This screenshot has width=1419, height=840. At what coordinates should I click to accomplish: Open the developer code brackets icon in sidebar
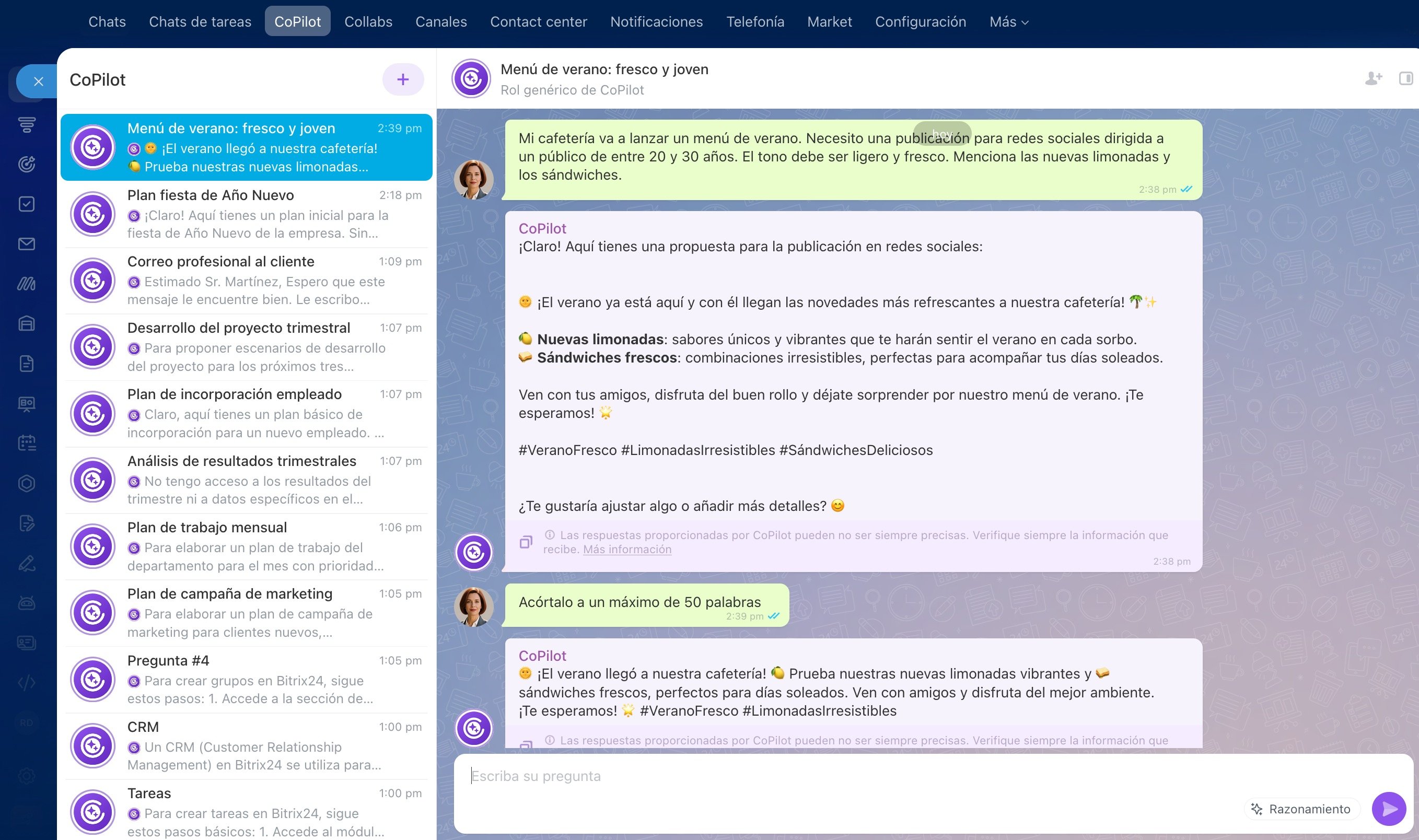27,683
